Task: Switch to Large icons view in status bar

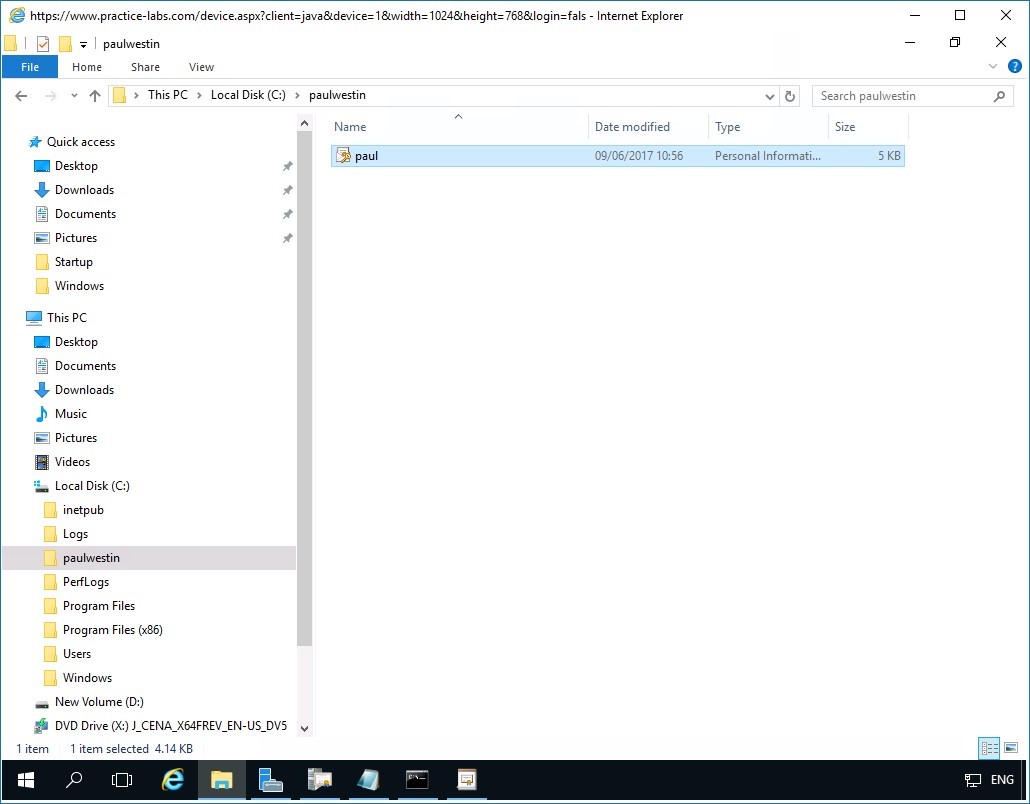Action: 1011,748
